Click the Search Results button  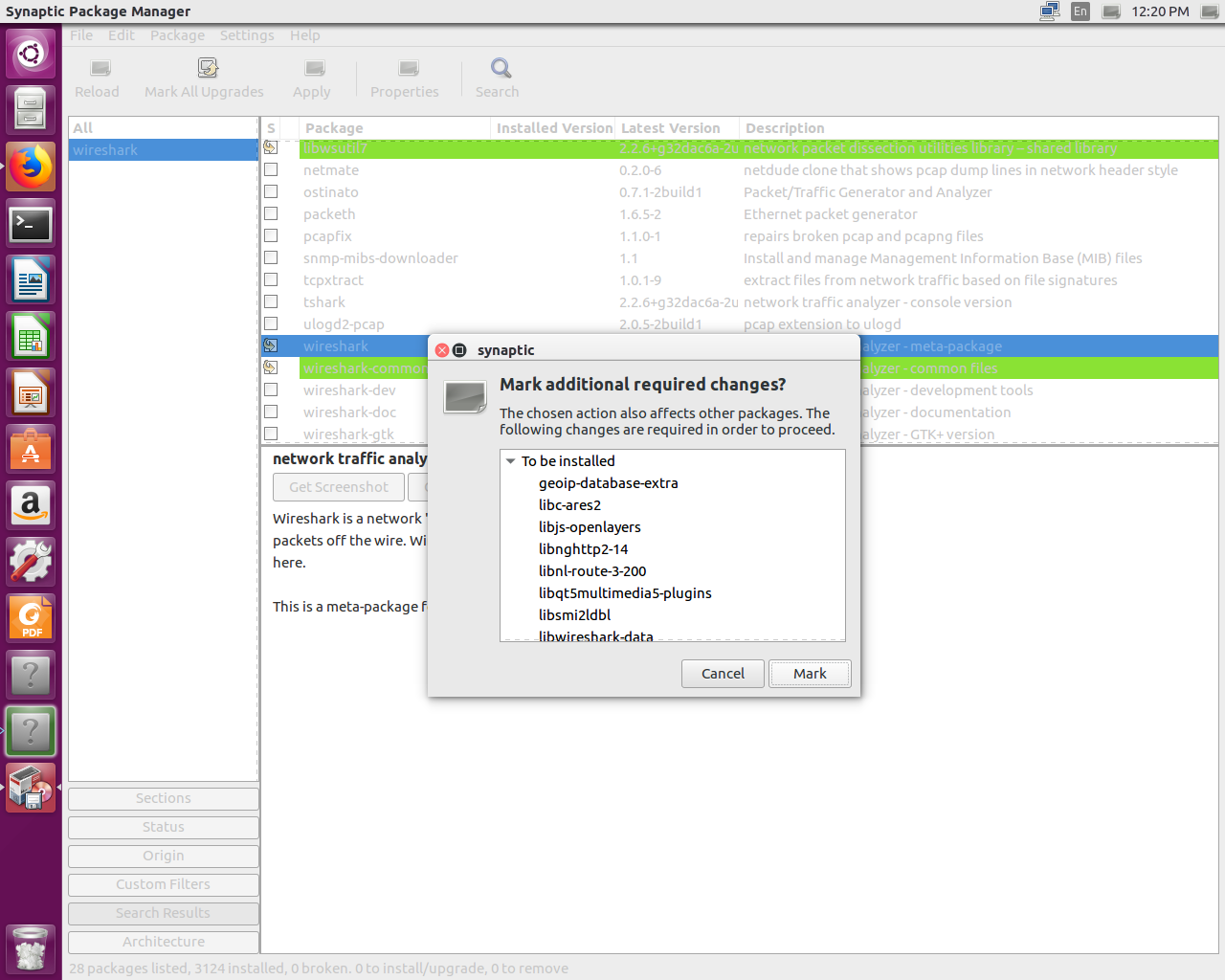pyautogui.click(x=163, y=913)
